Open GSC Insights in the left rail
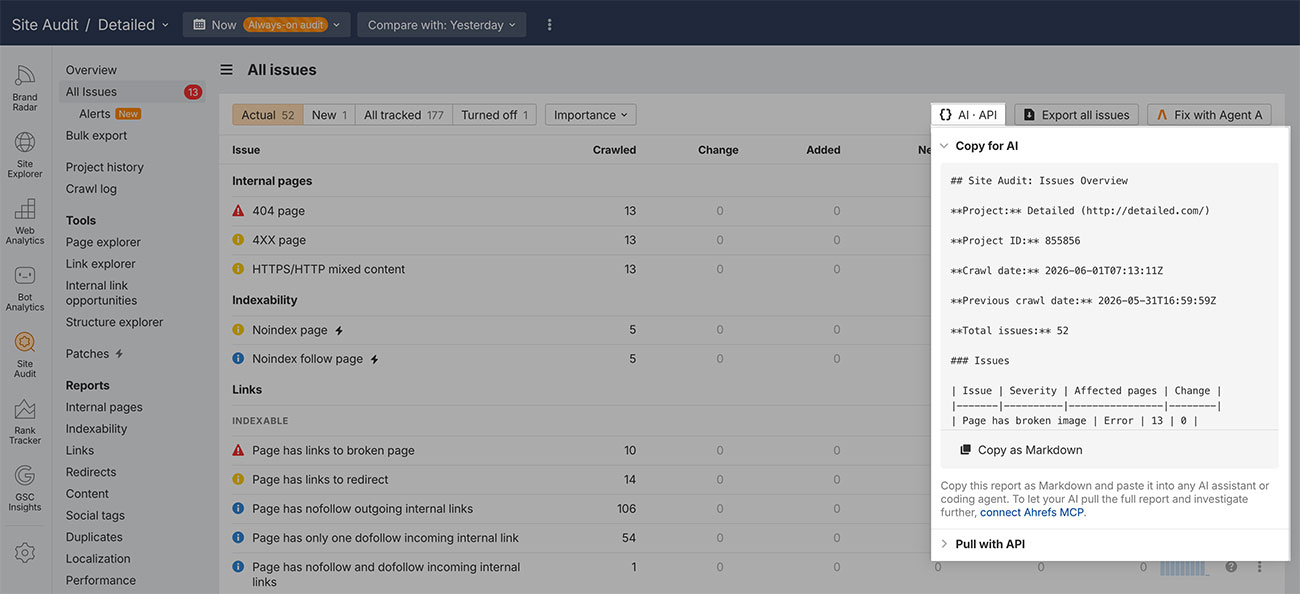Screen dimensions: 1300x594 pos(25,488)
